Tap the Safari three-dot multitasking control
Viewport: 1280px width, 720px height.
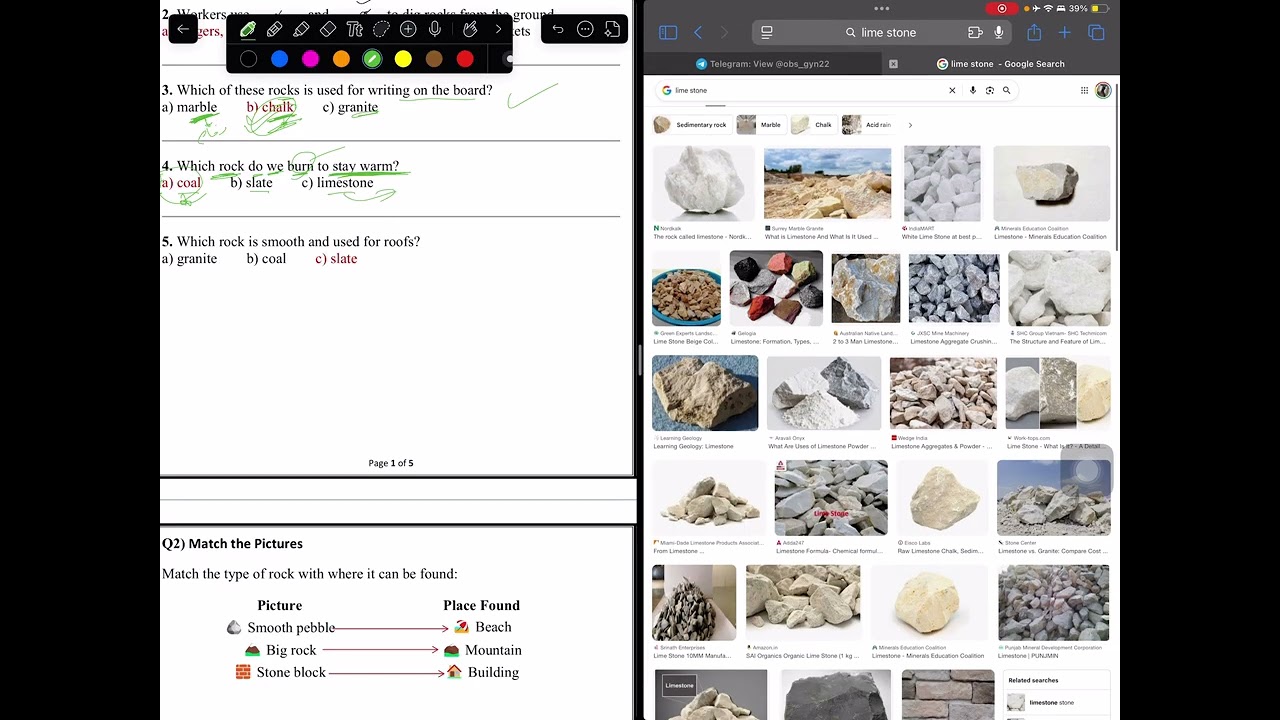(881, 8)
